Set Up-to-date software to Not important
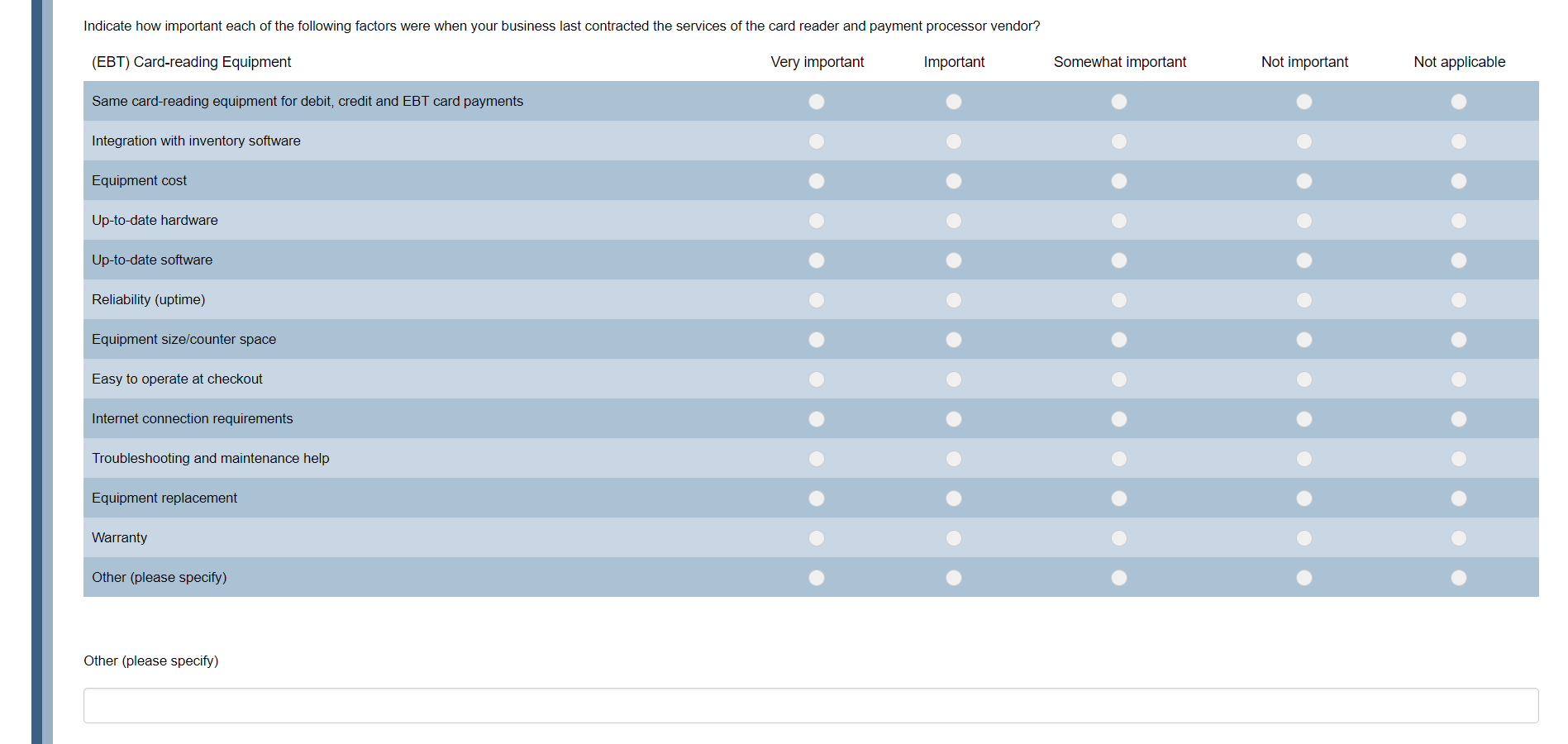This screenshot has height=744, width=1568. point(1304,260)
